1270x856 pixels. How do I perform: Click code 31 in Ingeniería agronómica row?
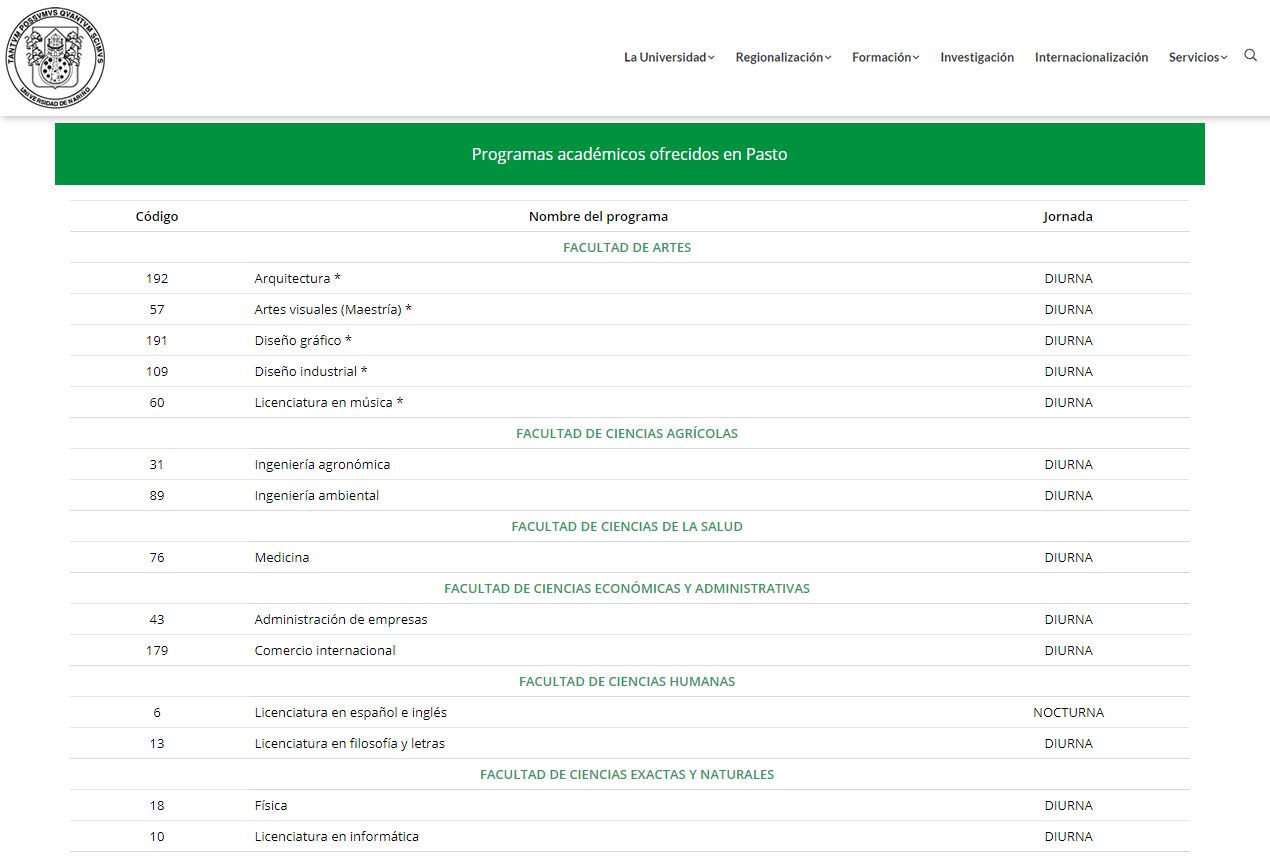coord(157,464)
